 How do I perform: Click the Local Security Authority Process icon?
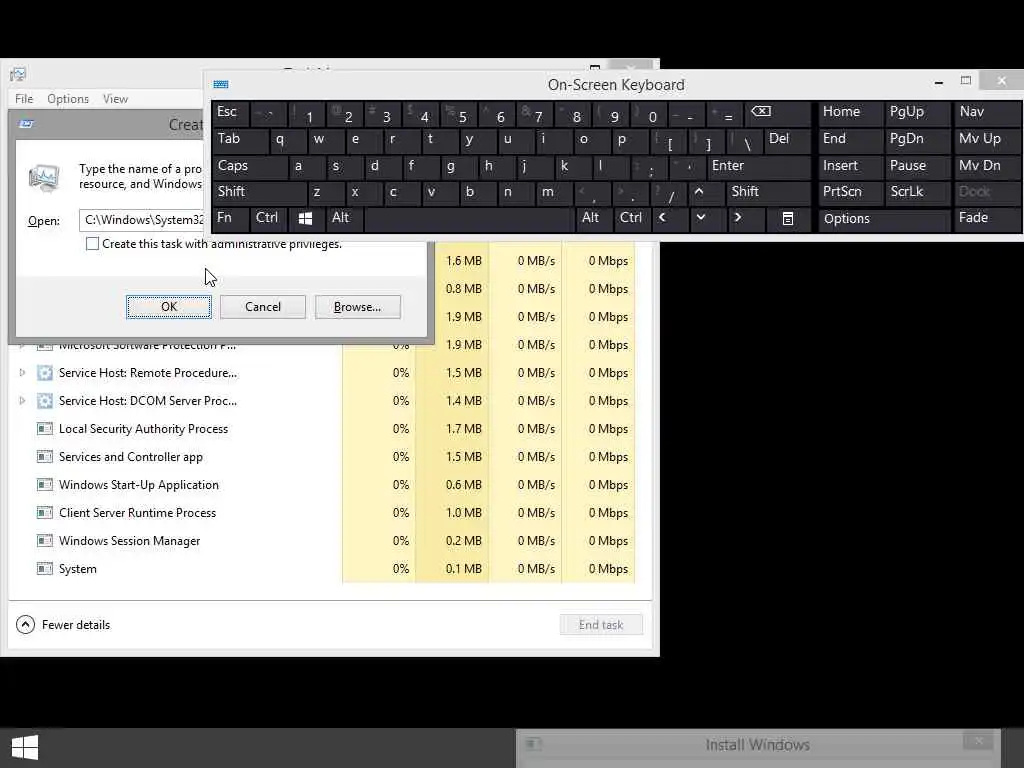(x=44, y=428)
